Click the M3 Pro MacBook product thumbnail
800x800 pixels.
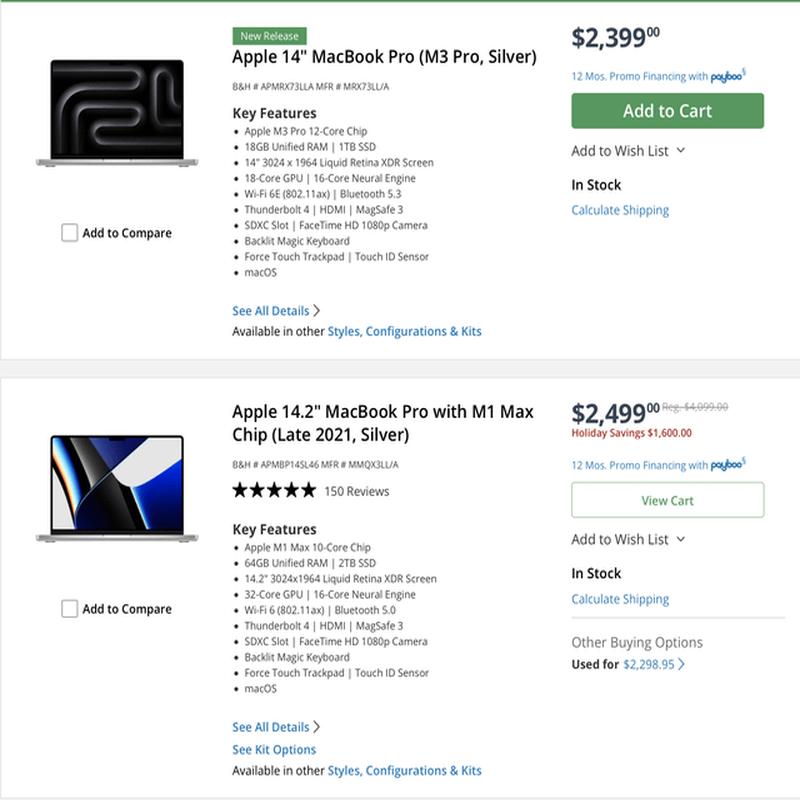[117, 113]
